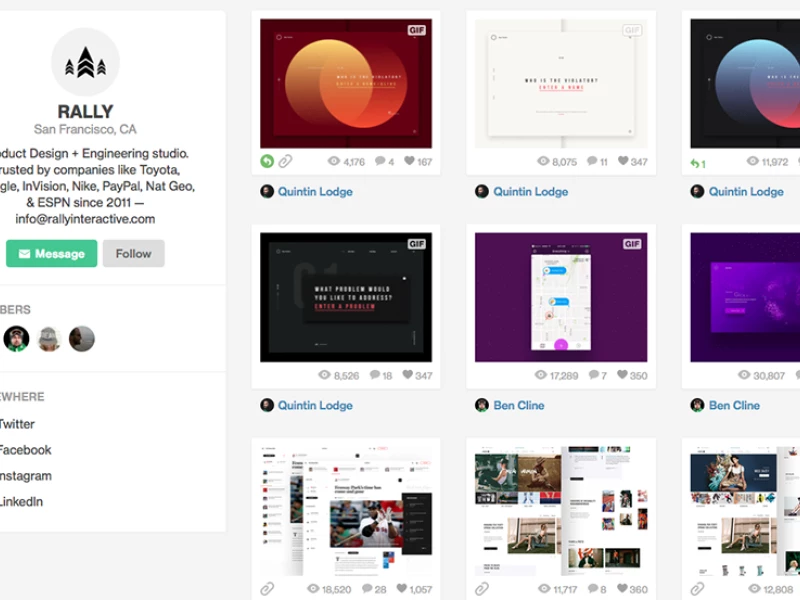This screenshot has height=600, width=800.
Task: Click the RALLY team name heading
Action: tap(85, 112)
